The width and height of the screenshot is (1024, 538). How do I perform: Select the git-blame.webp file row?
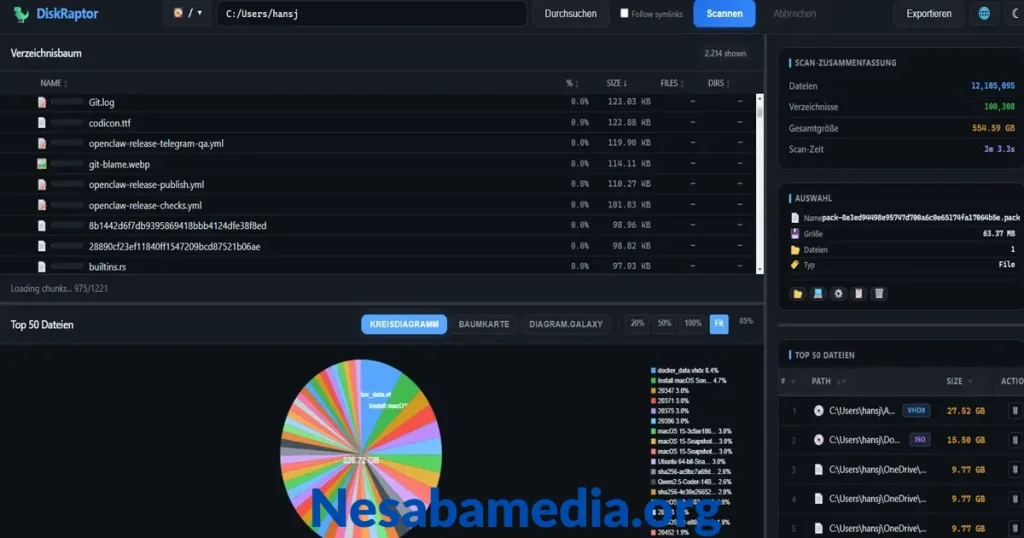(377, 164)
